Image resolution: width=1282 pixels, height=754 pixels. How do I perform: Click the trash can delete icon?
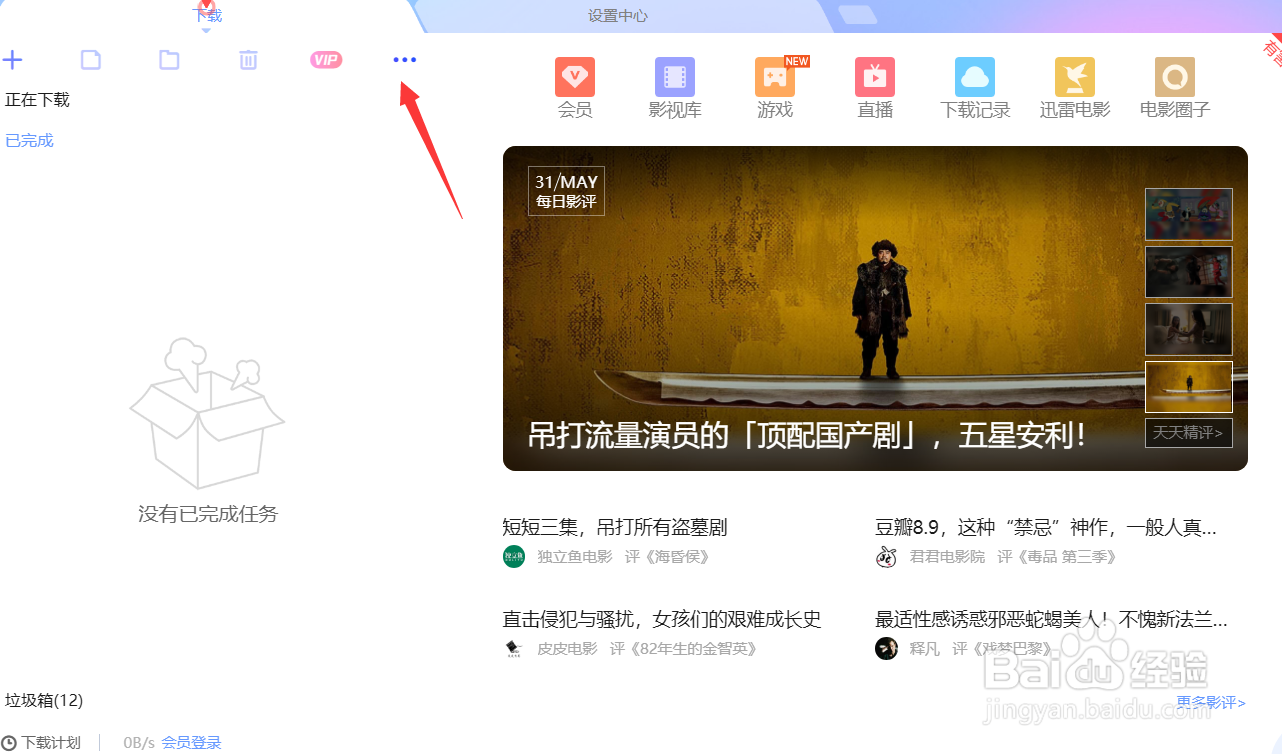click(248, 60)
